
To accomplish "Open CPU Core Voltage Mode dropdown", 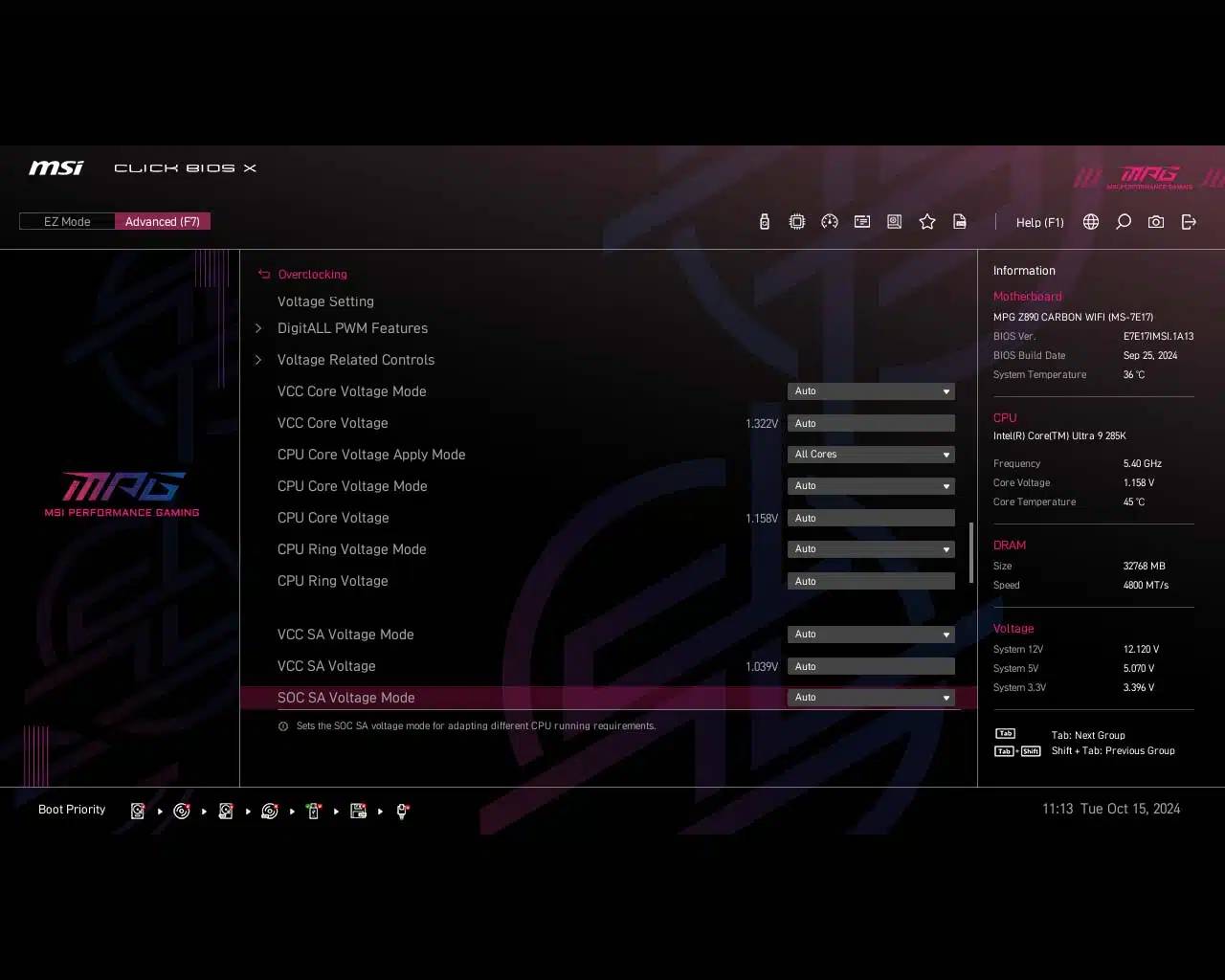I will (x=871, y=486).
